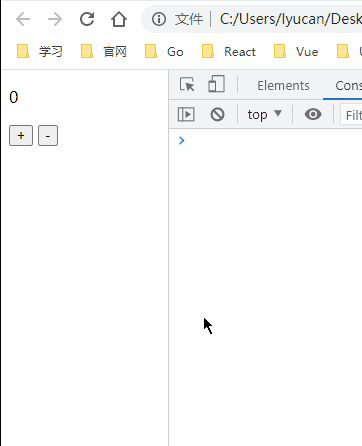Show the console sidebar panel
This screenshot has width=362, height=446.
(186, 115)
